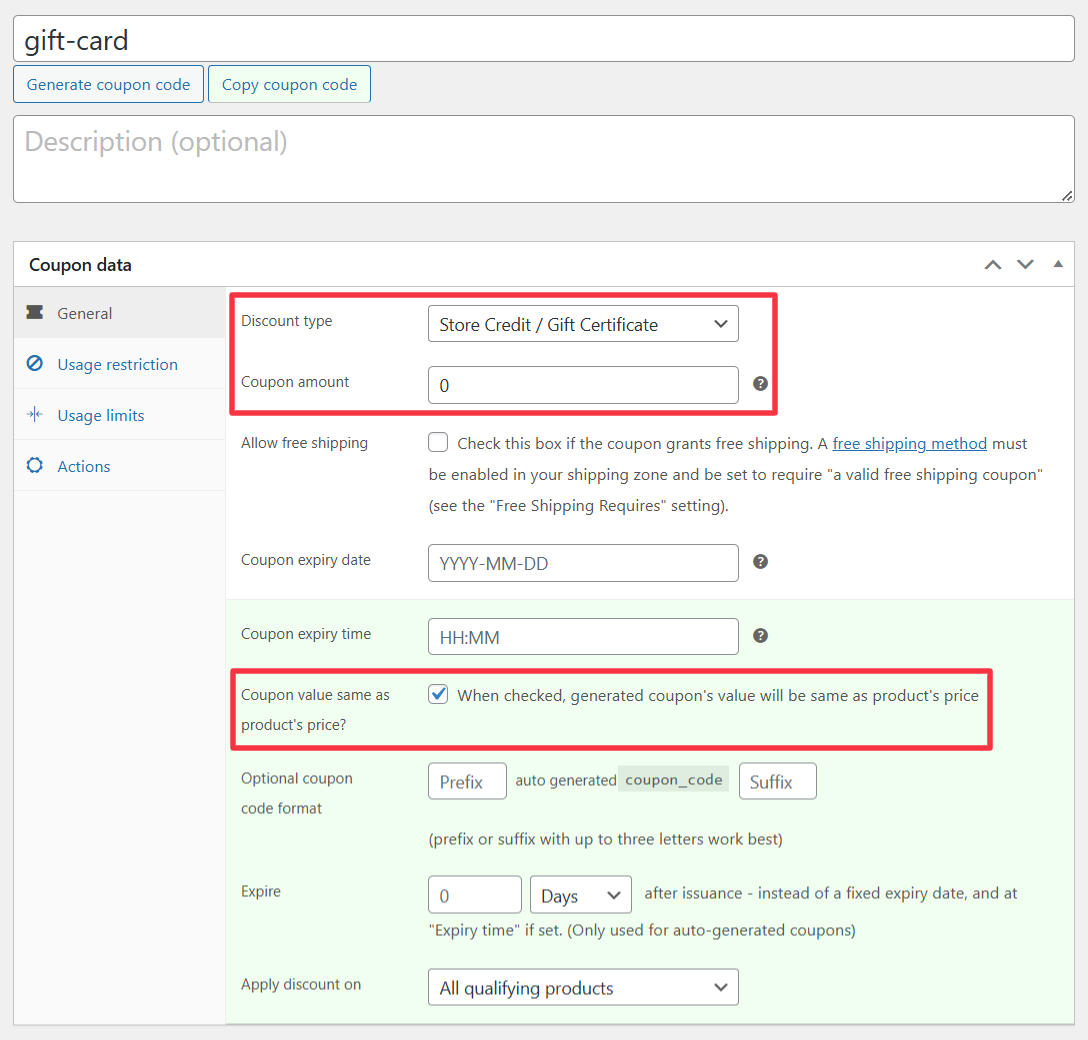Click the Coupon amount help icon
The width and height of the screenshot is (1088, 1040).
(x=760, y=383)
